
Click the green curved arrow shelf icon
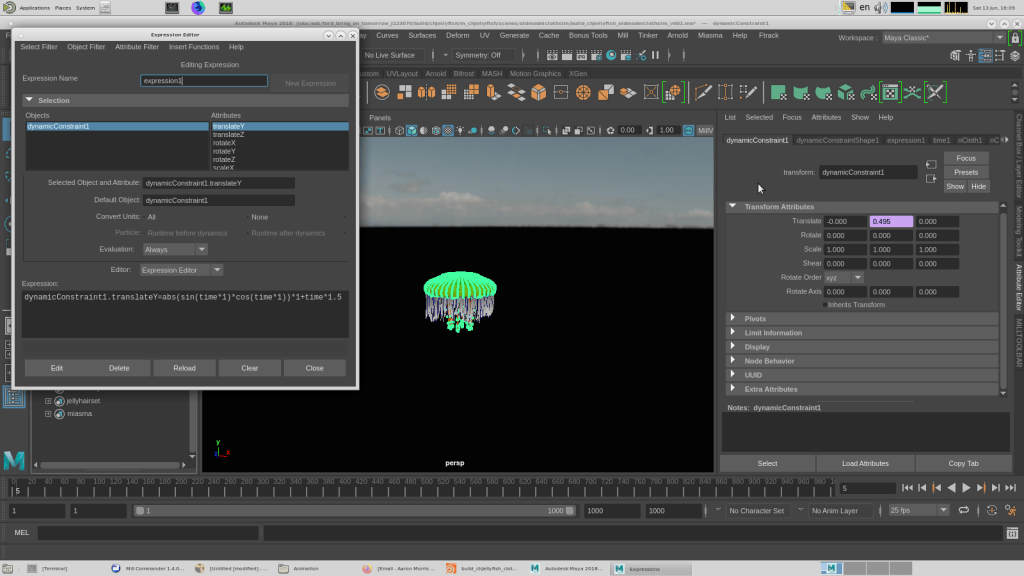tap(868, 93)
